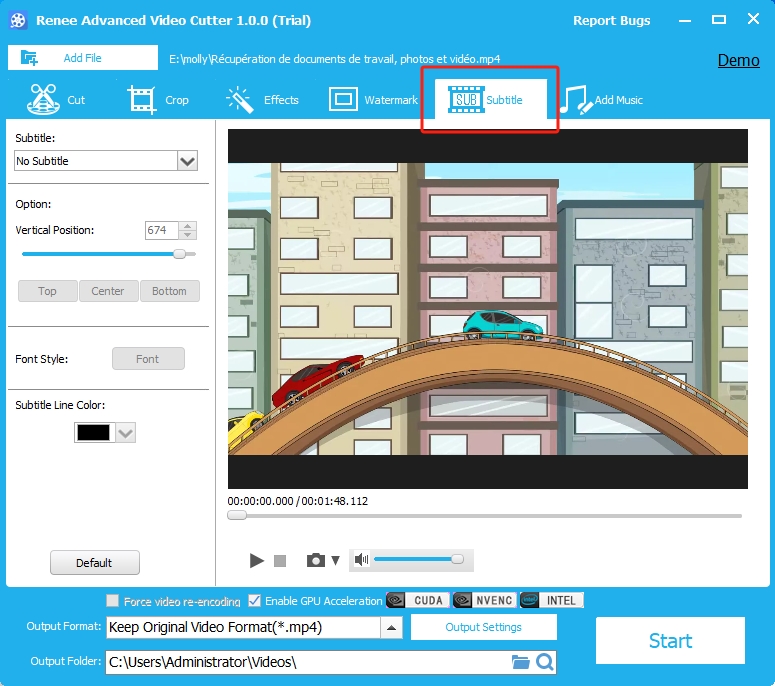Click the play button under the video
Screen dimensions: 775x686
tap(257, 561)
